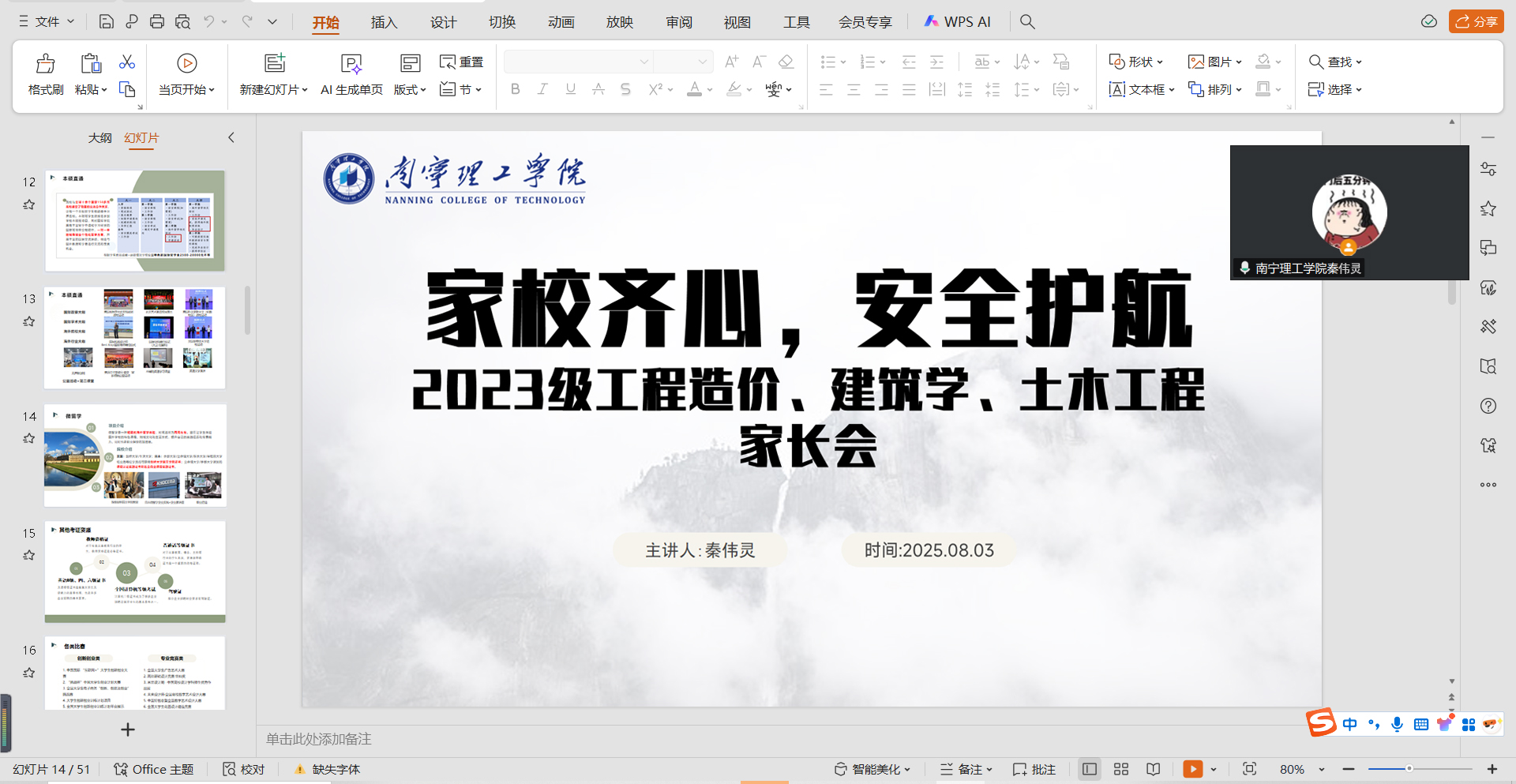Start slideshow with 当页开始 play icon

click(186, 64)
